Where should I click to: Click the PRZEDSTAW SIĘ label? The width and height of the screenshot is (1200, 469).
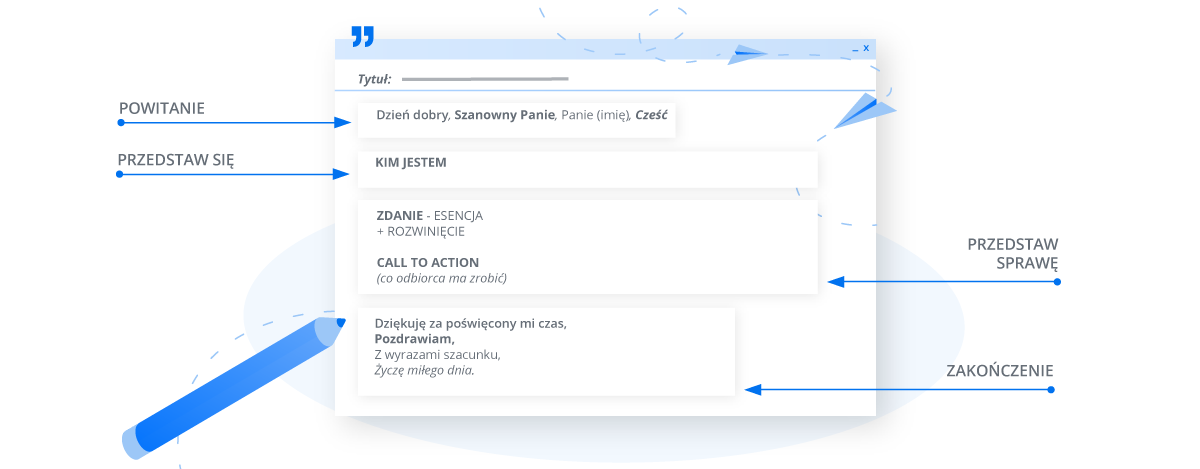[x=175, y=159]
